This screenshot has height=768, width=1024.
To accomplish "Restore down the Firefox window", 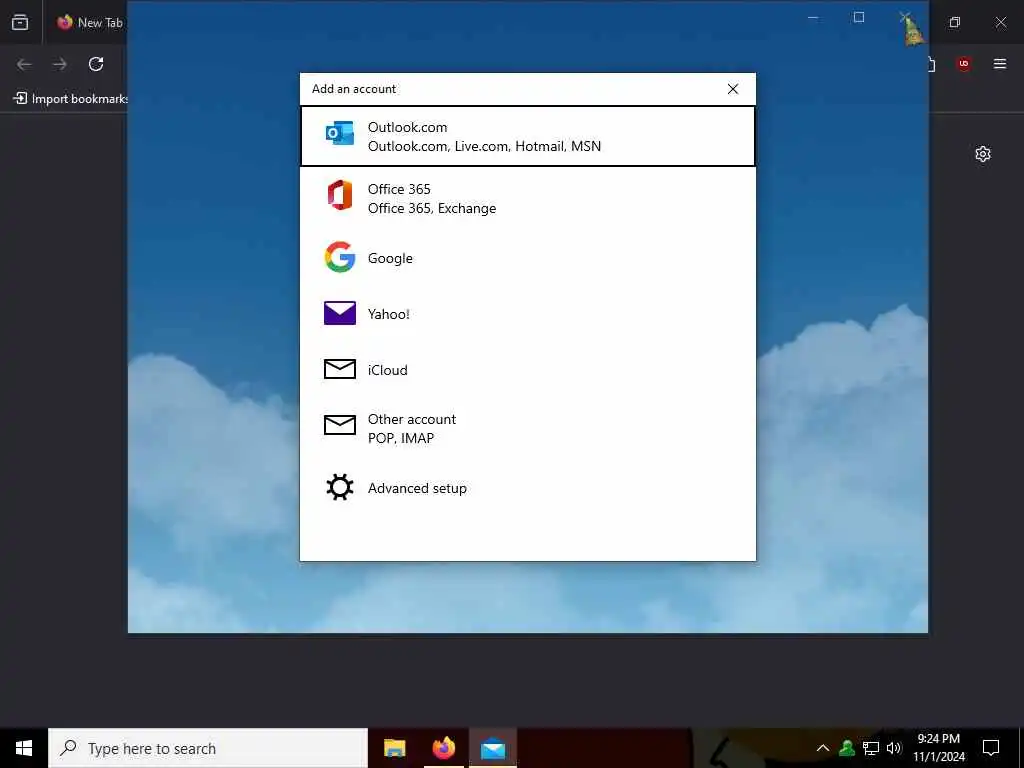I will [x=954, y=22].
